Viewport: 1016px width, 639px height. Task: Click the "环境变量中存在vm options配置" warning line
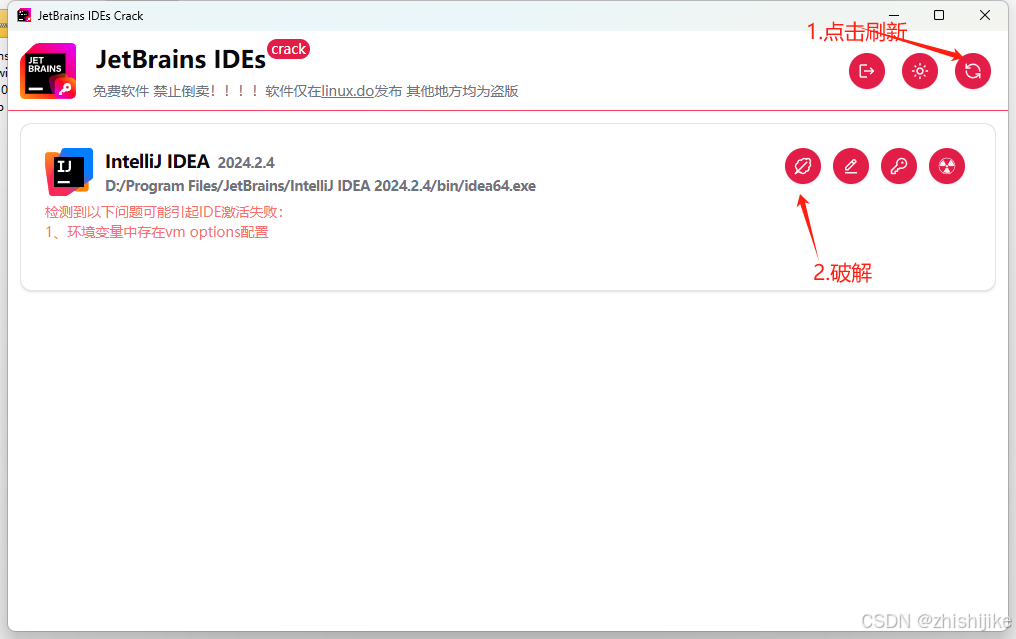tap(157, 232)
